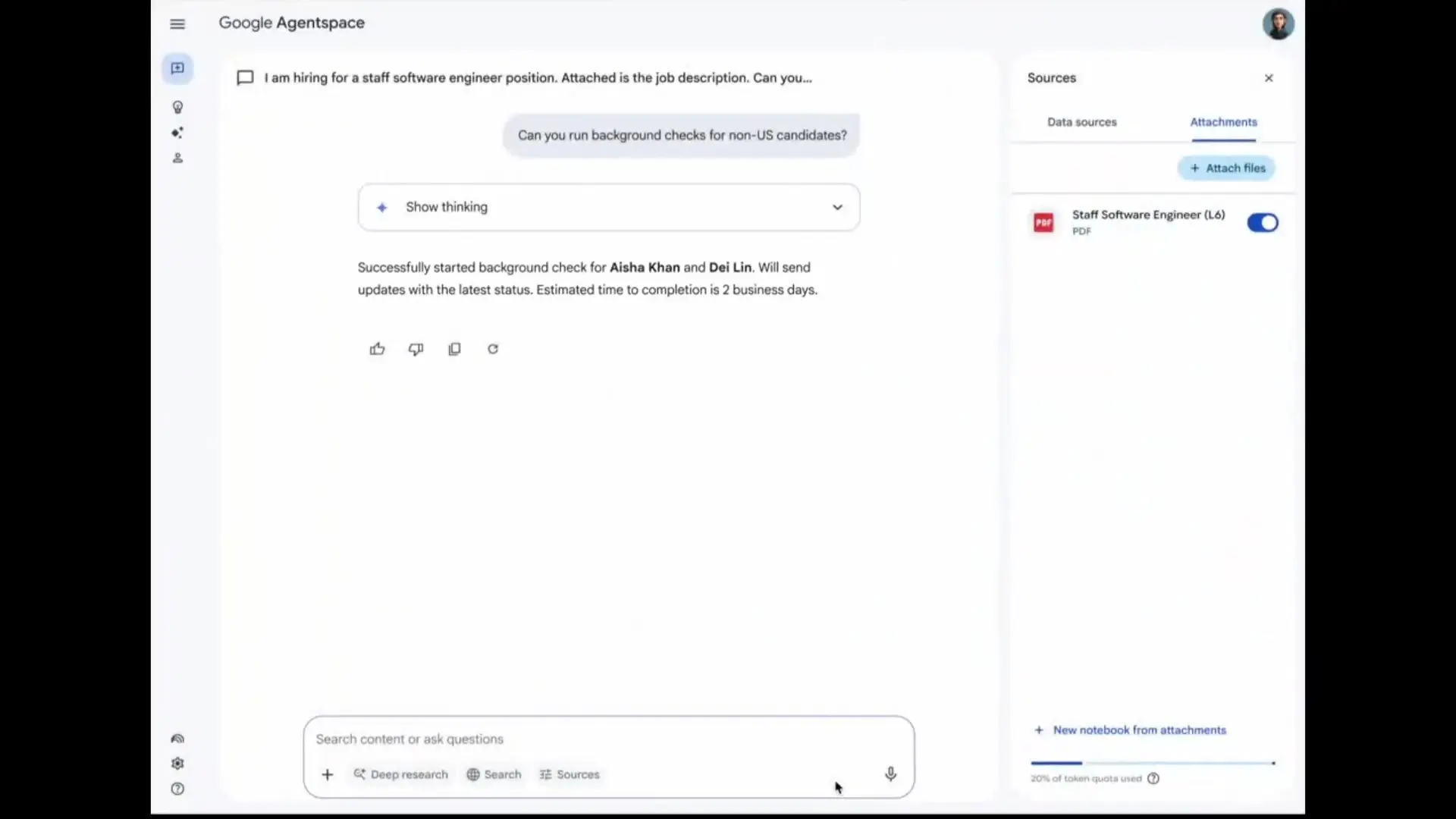Click the Search chip in prompt box
1456x819 pixels.
494,774
